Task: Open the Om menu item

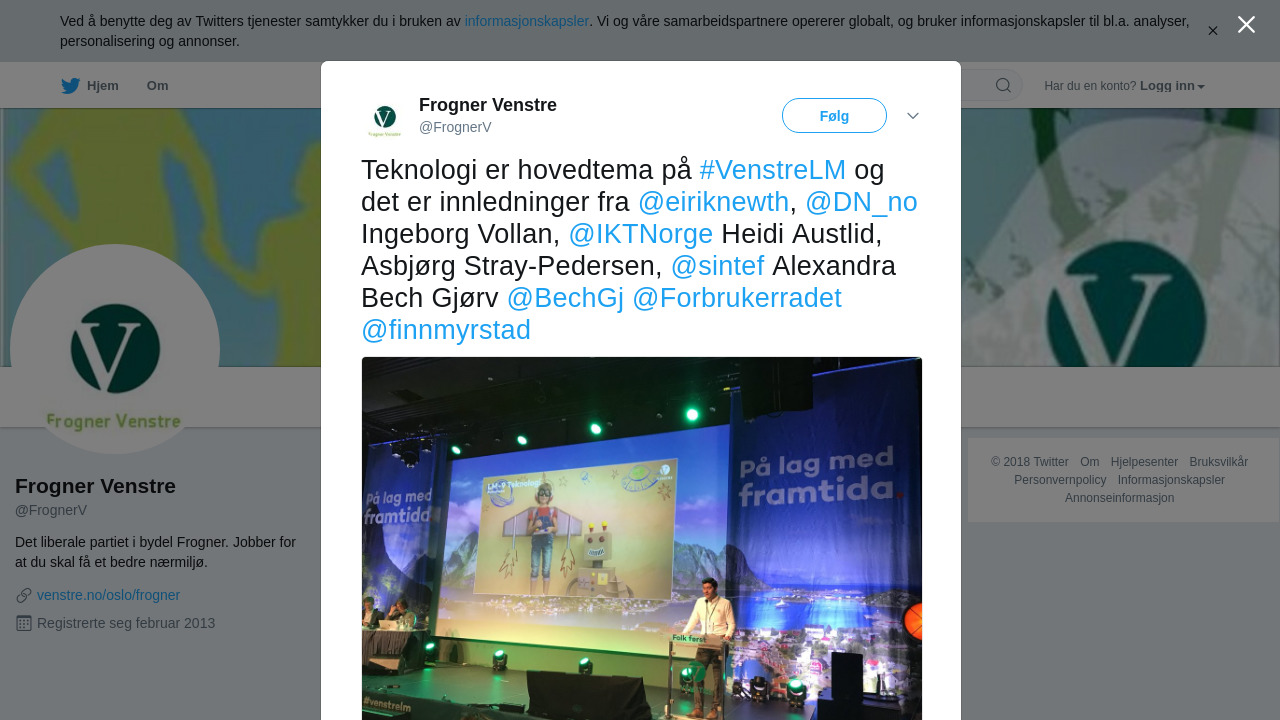Action: coord(157,86)
